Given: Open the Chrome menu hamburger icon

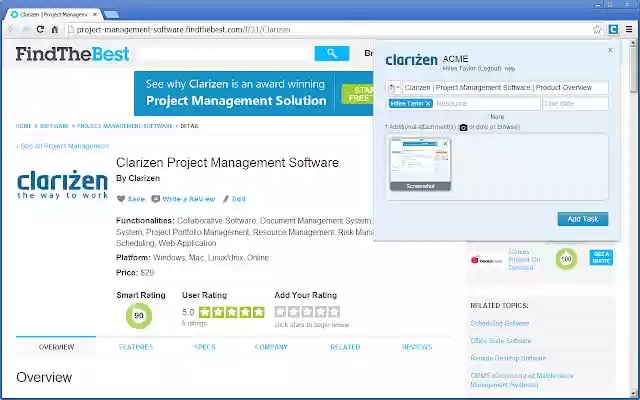Looking at the screenshot, I should click(x=629, y=29).
